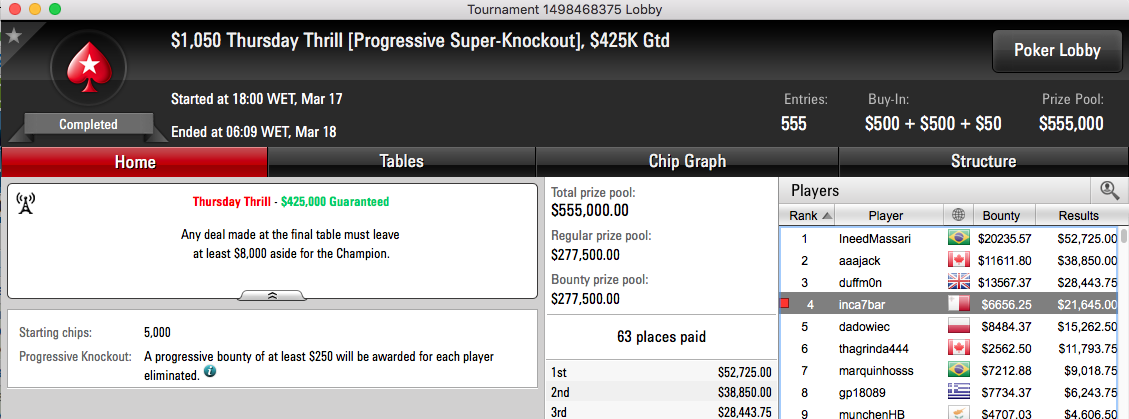1129x419 pixels.
Task: Click the players list scrollbar
Action: 1124,323
